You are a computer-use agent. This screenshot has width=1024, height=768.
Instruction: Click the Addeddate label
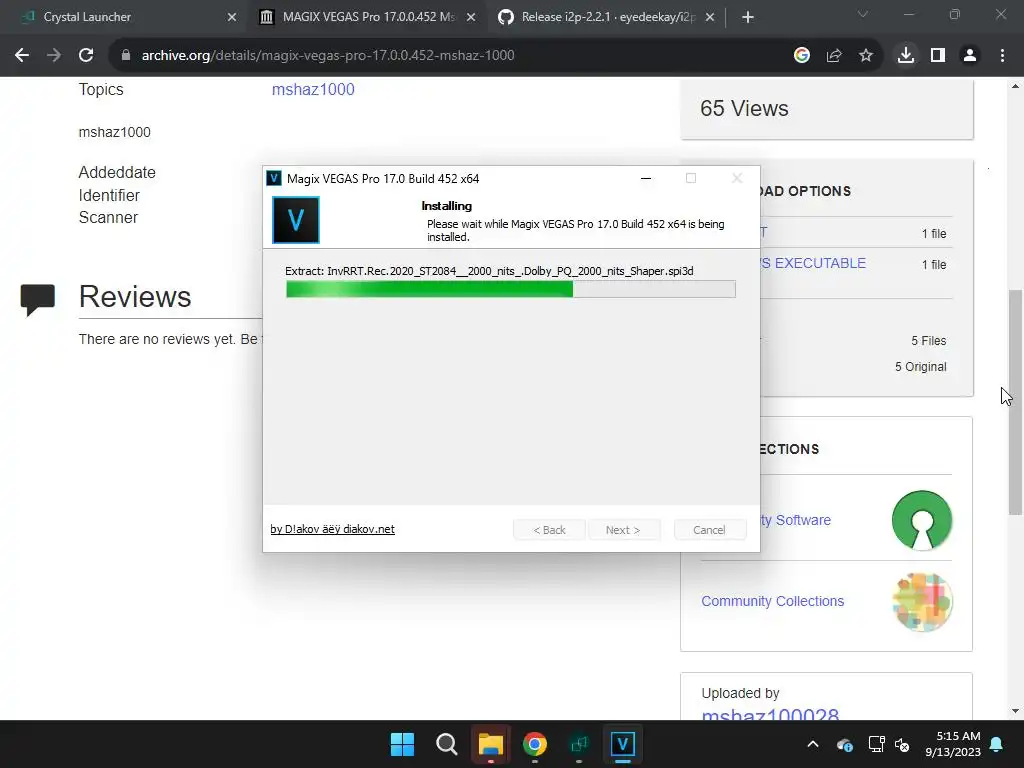point(117,172)
